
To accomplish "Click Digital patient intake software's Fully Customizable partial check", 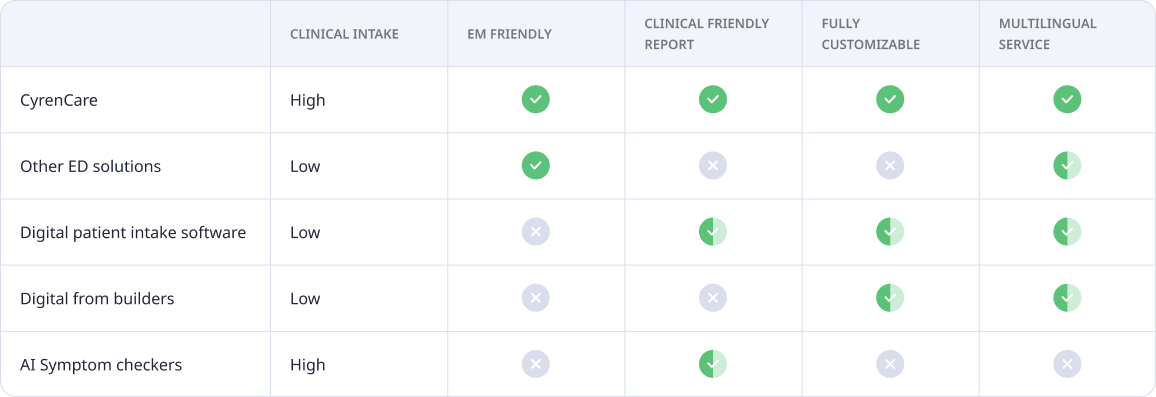I will pyautogui.click(x=890, y=232).
